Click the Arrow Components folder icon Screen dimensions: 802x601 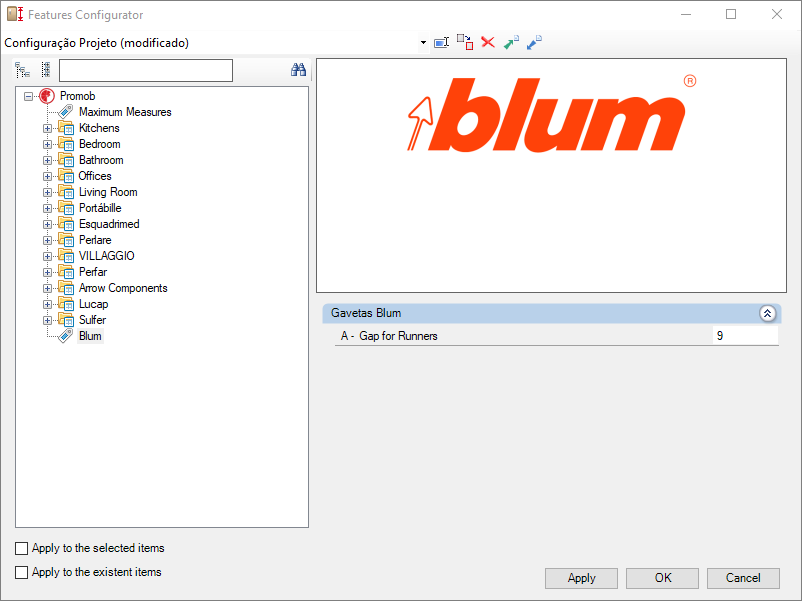click(x=66, y=288)
